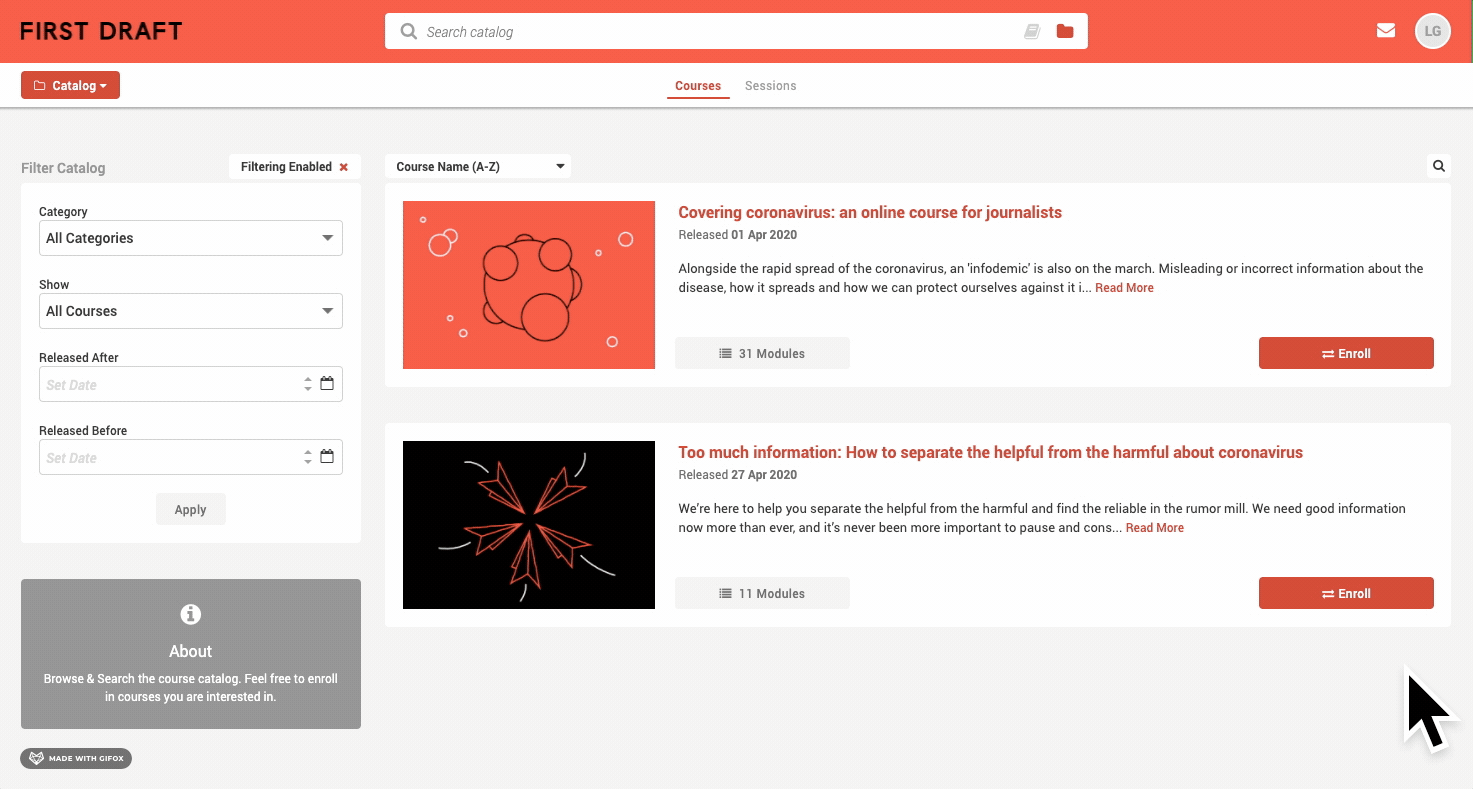
Task: Click the magnifier icon in catalog search bar
Action: pos(408,31)
